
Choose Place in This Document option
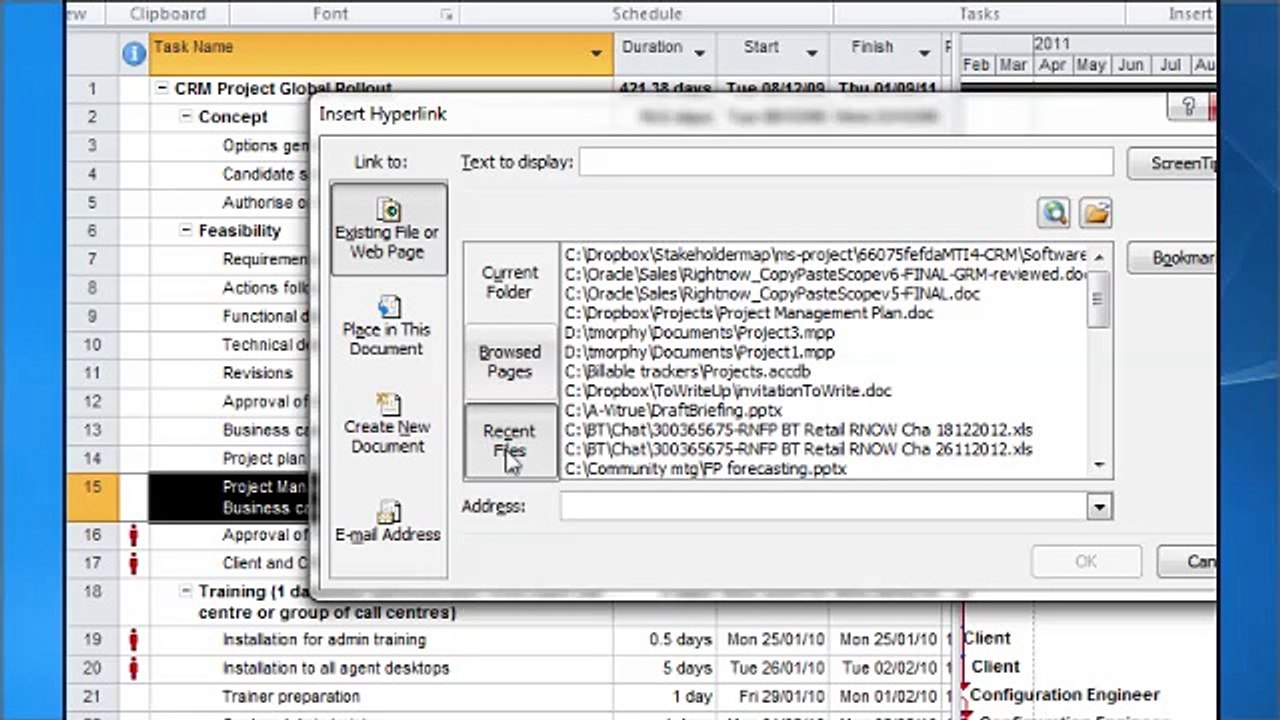[388, 326]
